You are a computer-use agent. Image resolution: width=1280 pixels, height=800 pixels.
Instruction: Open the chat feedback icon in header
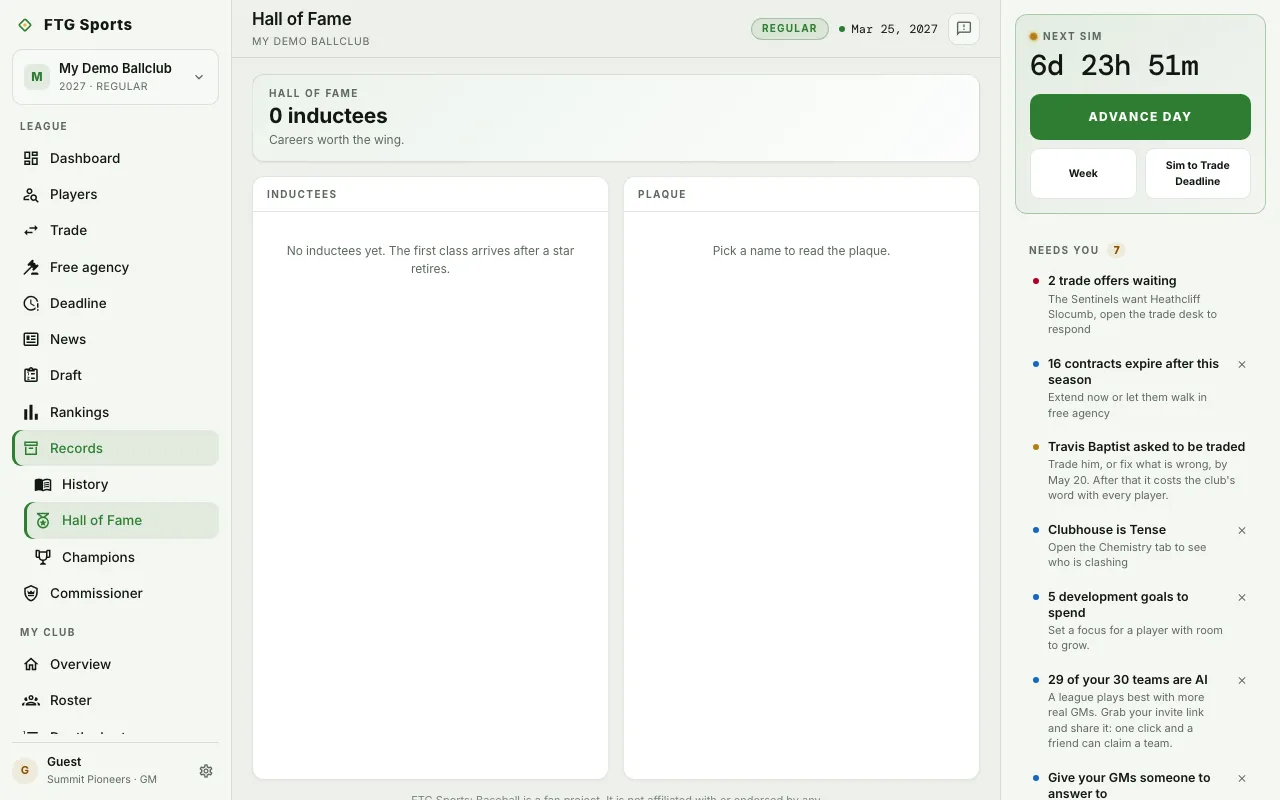pos(964,29)
